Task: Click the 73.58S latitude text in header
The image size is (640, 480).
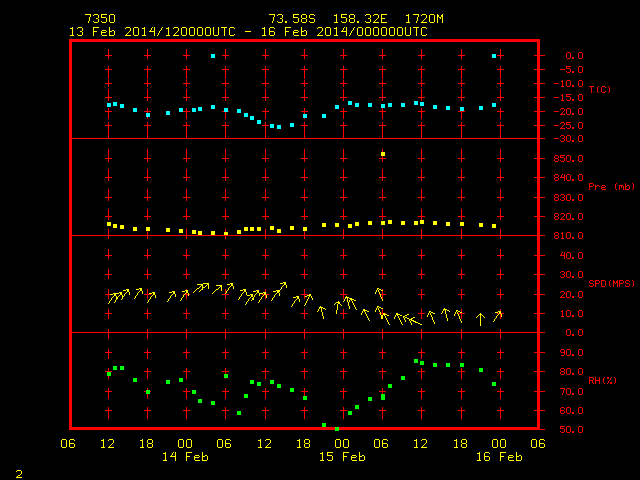Action: [x=292, y=19]
